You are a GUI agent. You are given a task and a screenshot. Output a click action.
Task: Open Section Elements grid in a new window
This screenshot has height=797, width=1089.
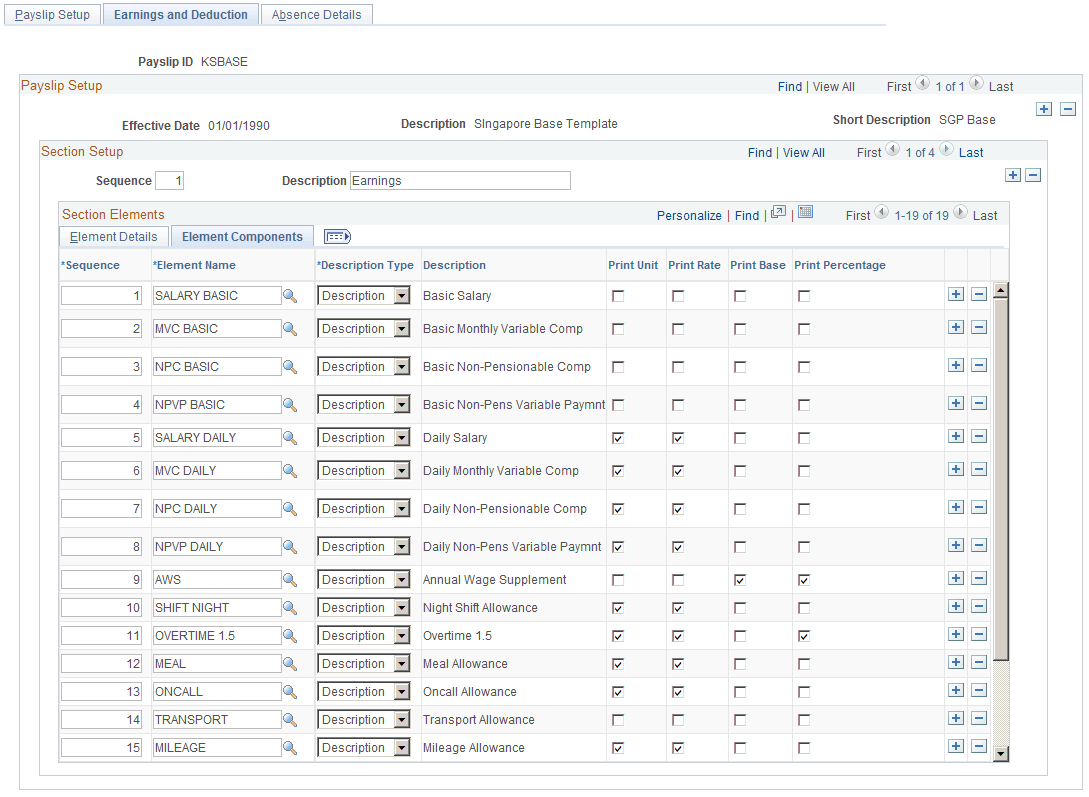[x=781, y=214]
